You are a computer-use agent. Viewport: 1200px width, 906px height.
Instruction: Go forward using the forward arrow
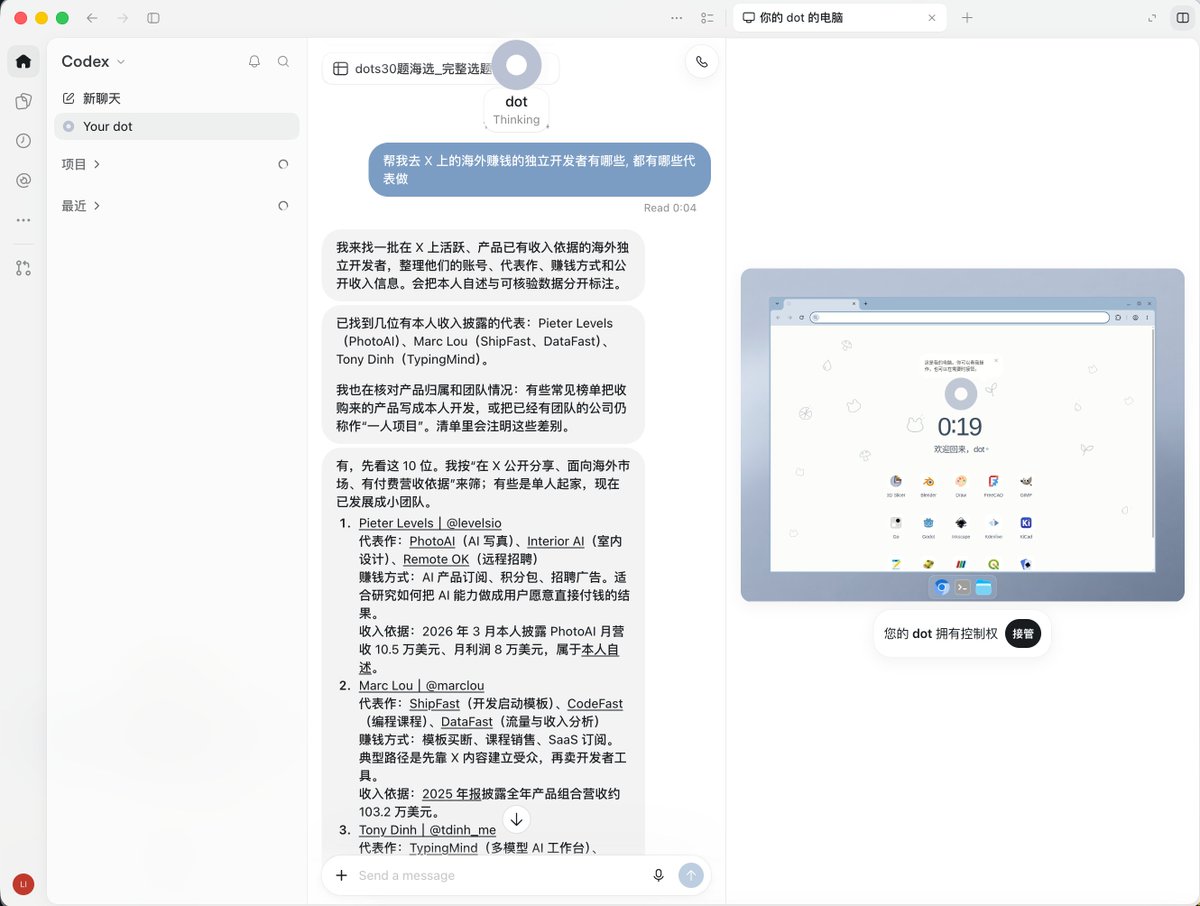(122, 18)
